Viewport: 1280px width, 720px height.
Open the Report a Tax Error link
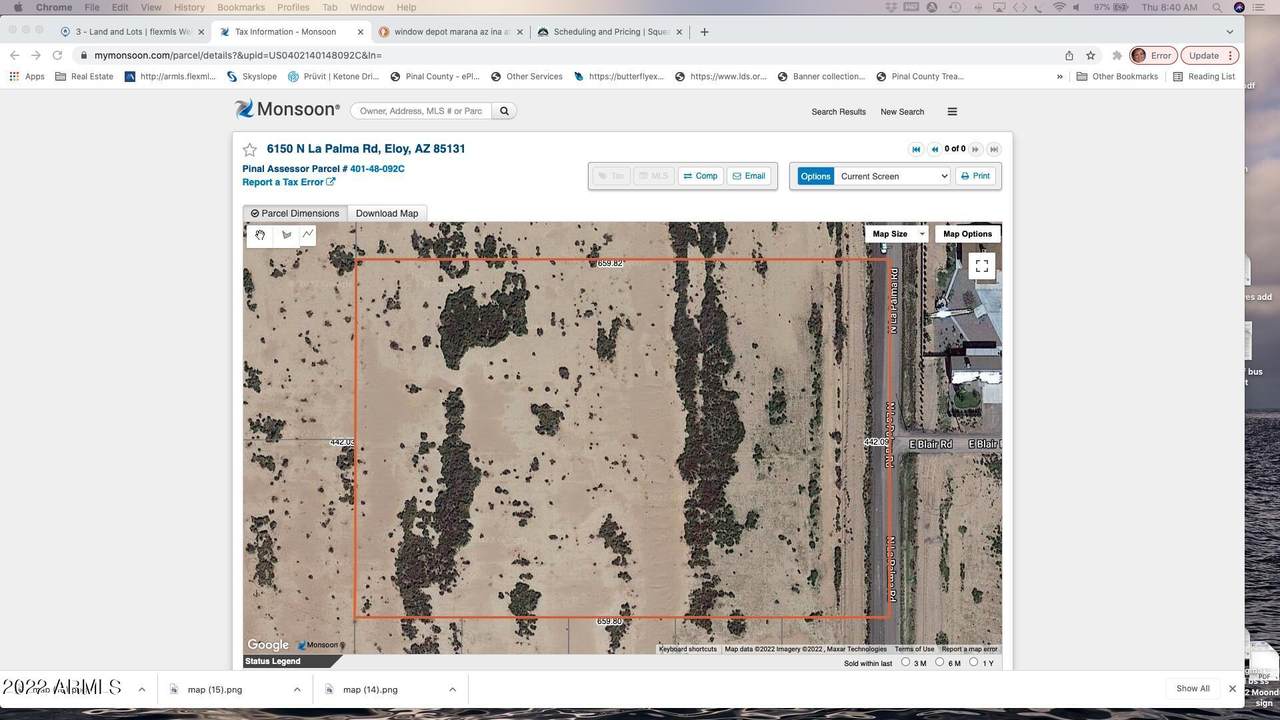tap(289, 182)
